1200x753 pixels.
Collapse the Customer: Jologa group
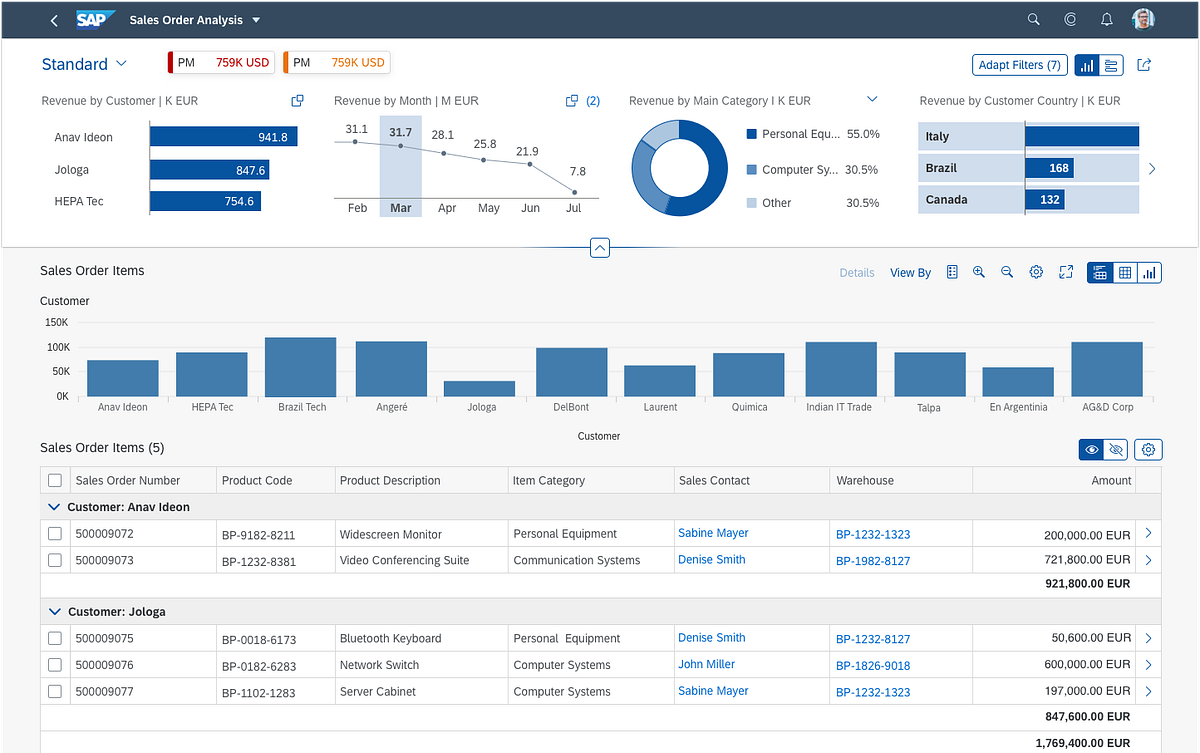coord(54,611)
